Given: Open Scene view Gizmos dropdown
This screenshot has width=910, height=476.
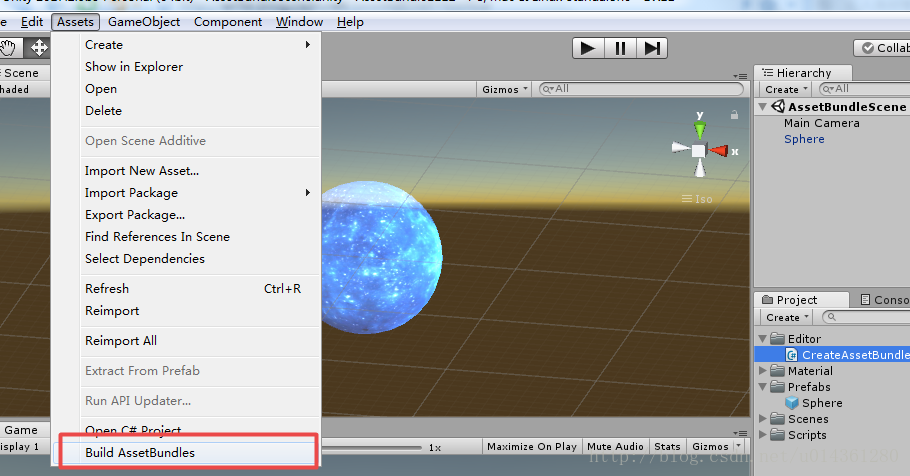Looking at the screenshot, I should tap(505, 89).
